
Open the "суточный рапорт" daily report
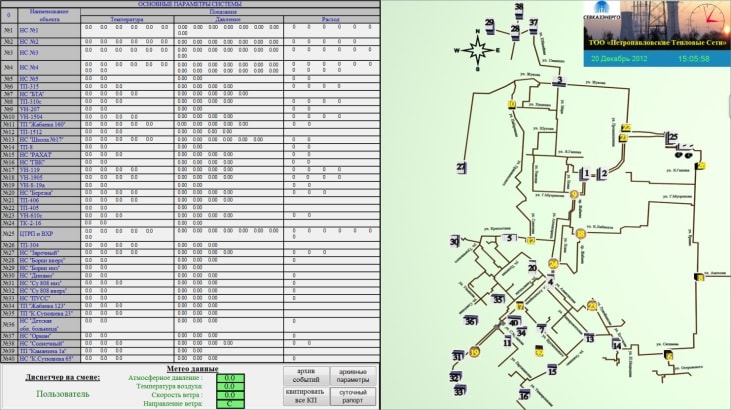(351, 395)
